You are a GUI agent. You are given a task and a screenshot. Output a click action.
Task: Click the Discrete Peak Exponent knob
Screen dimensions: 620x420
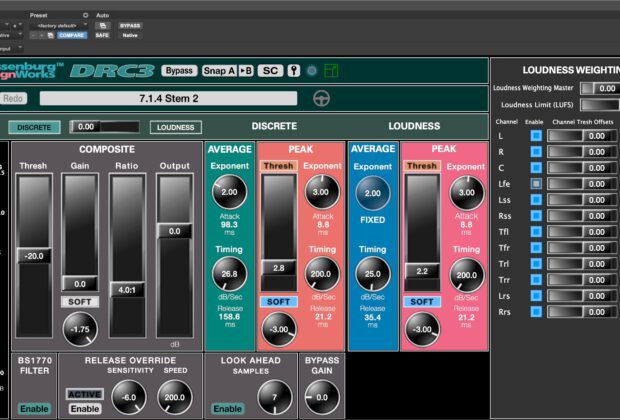click(x=322, y=192)
